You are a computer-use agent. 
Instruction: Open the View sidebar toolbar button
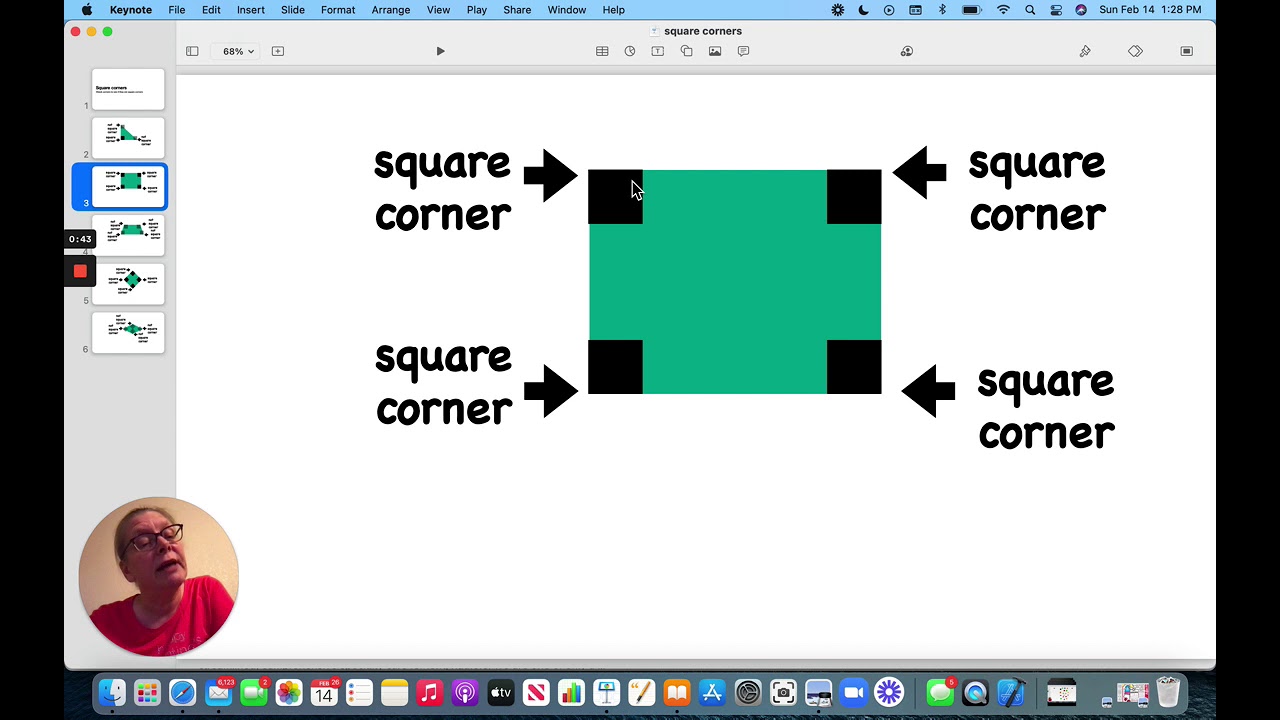[192, 51]
